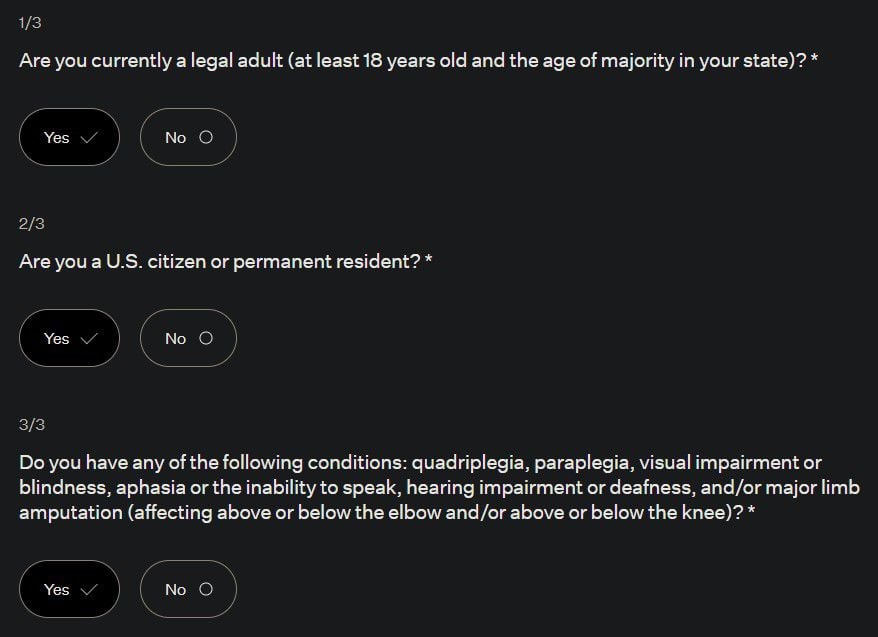Click the checkmark icon on the citizenship Yes button
878x637 pixels.
88,339
